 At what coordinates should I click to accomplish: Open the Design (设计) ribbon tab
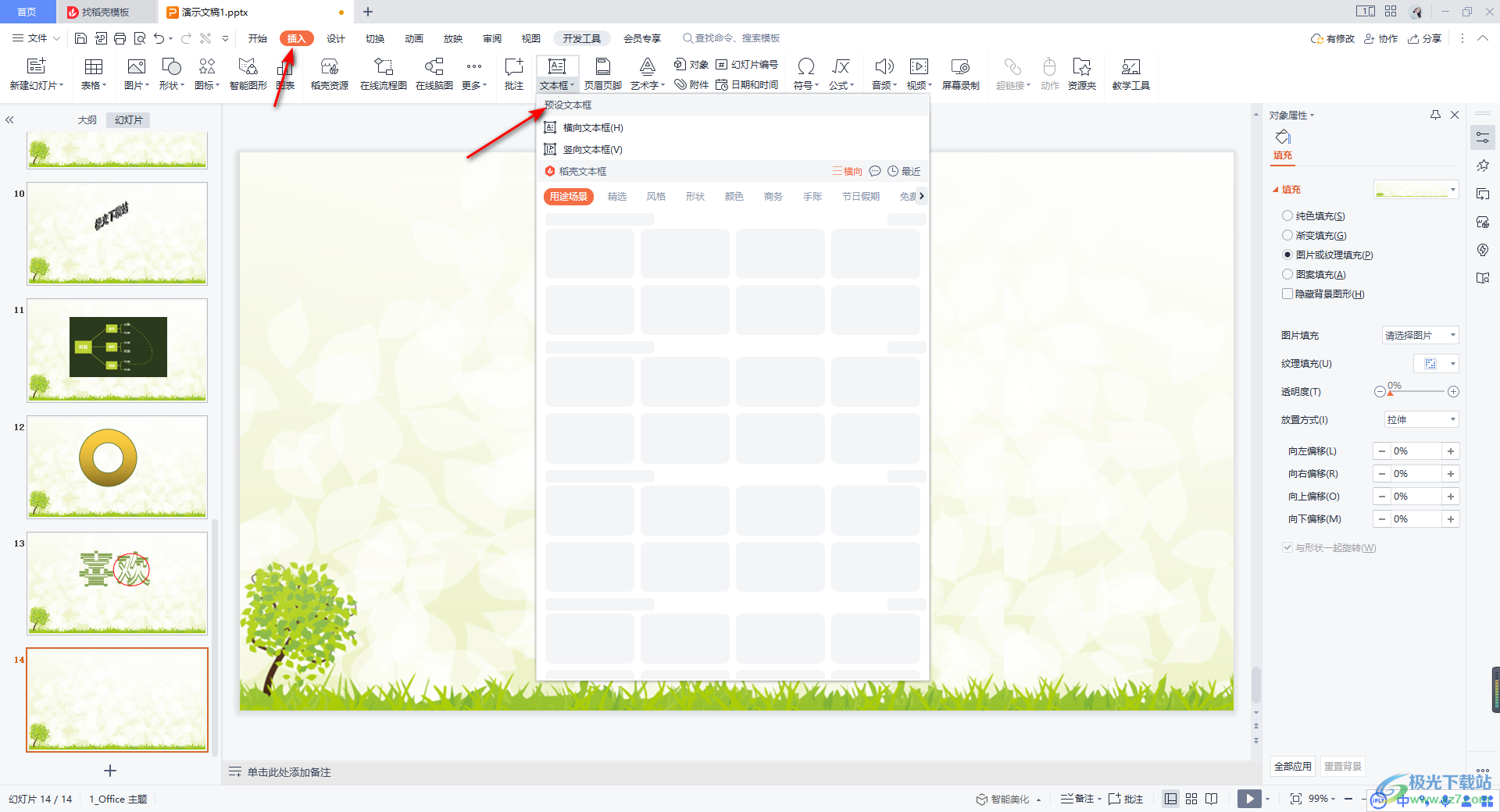click(x=336, y=38)
